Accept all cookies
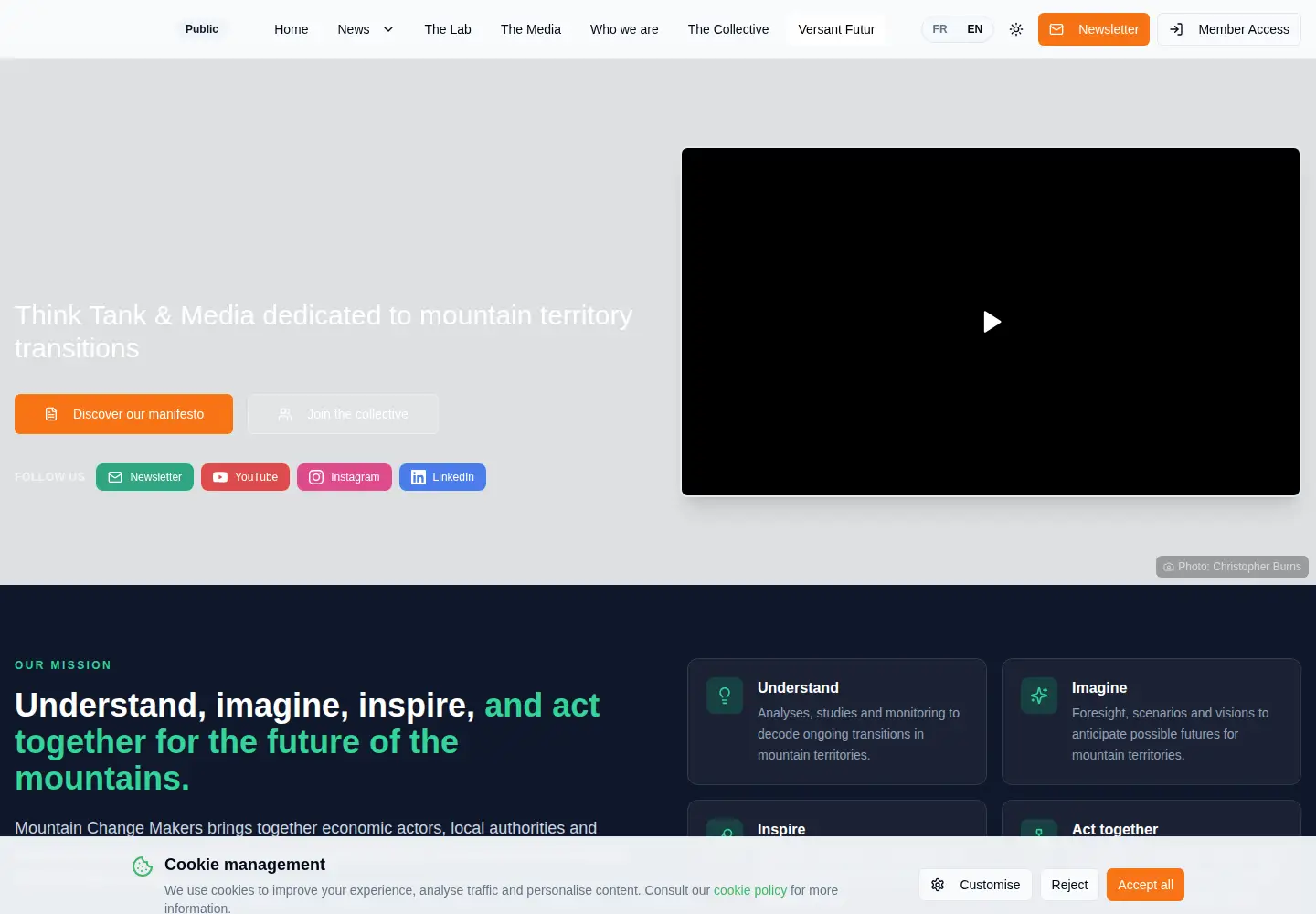The image size is (1316, 914). click(1145, 885)
